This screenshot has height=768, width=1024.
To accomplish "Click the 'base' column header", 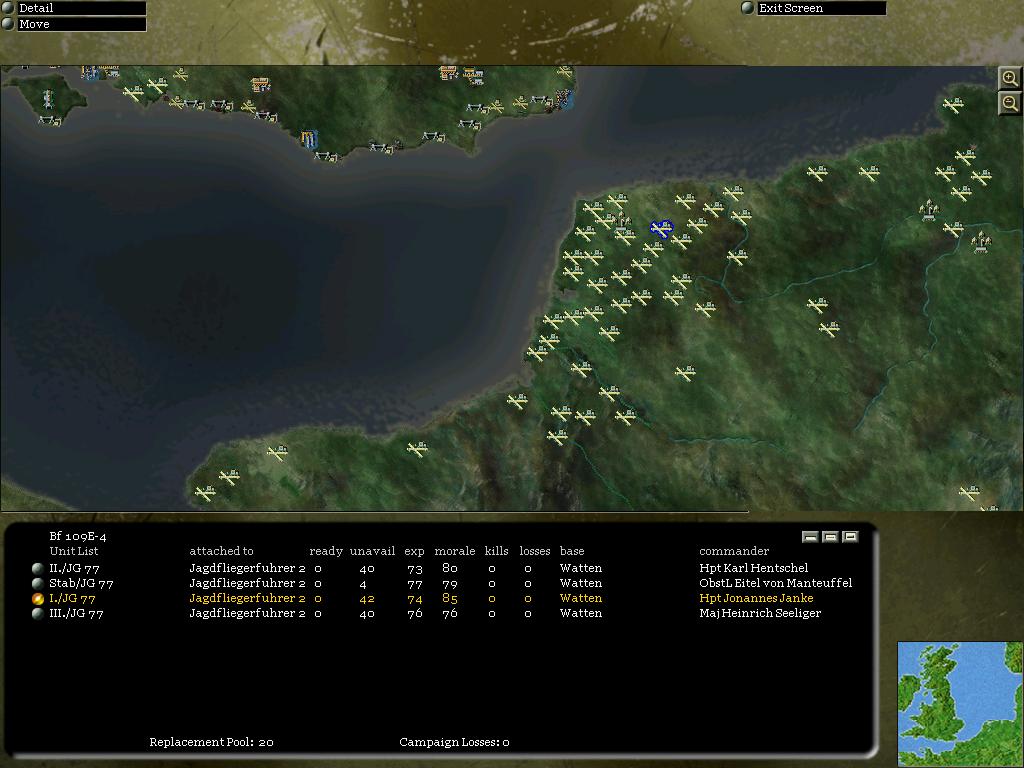I will pos(572,551).
